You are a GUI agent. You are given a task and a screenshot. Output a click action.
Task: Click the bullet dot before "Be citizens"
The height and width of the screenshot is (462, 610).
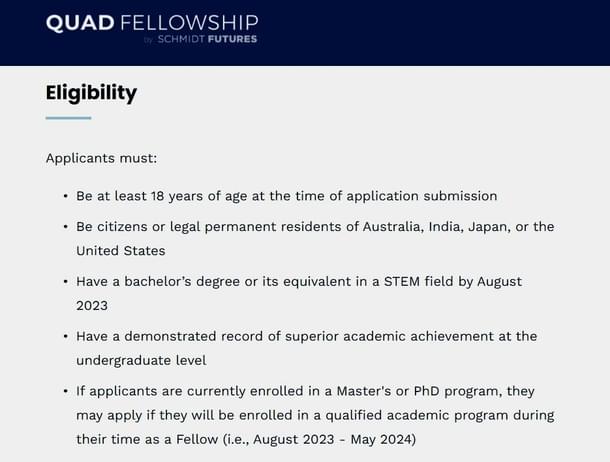pyautogui.click(x=65, y=227)
